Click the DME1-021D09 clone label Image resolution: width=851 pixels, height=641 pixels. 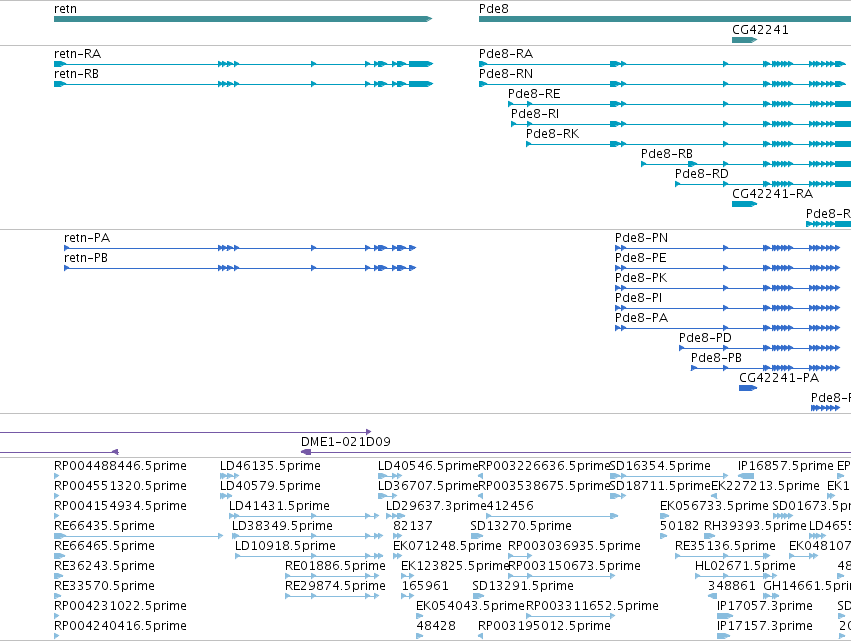tap(346, 442)
